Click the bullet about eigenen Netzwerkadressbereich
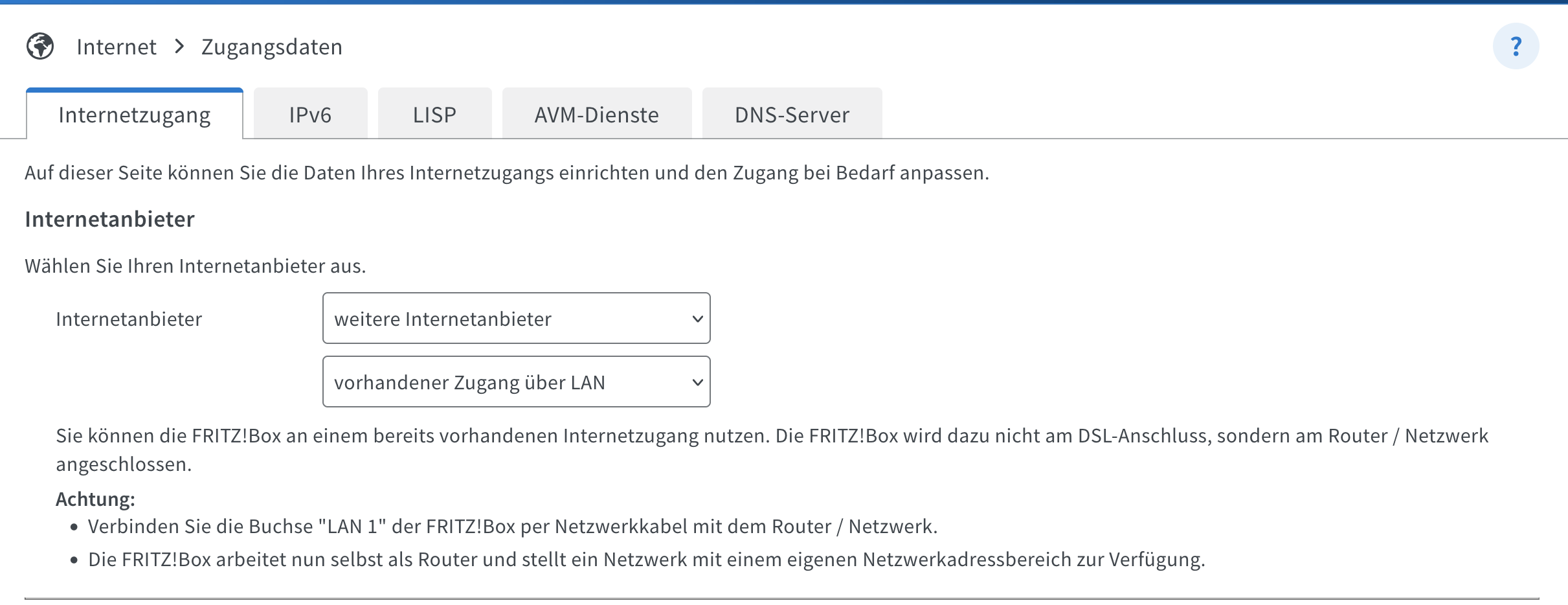 click(x=646, y=559)
